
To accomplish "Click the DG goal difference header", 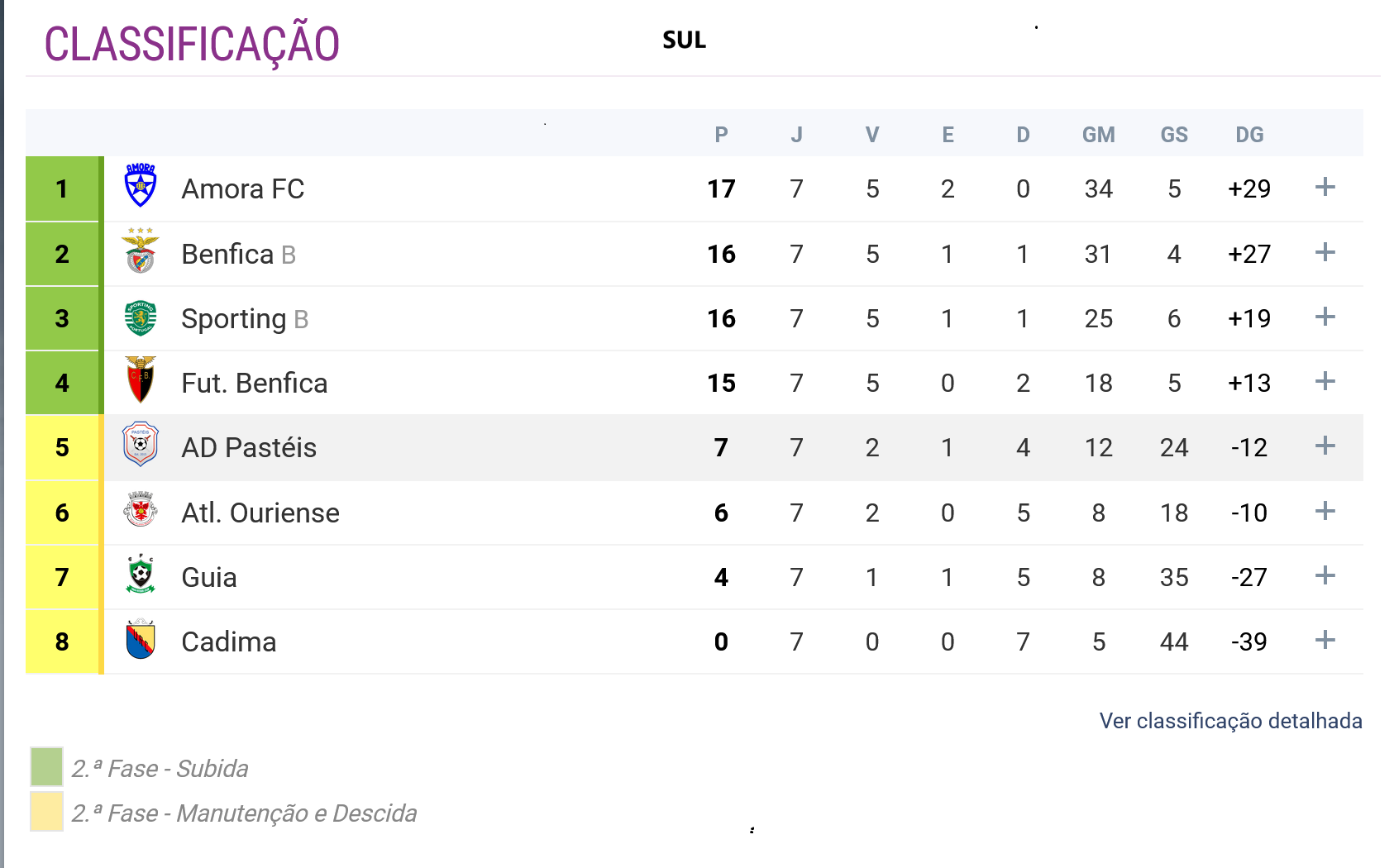I will click(x=1248, y=135).
